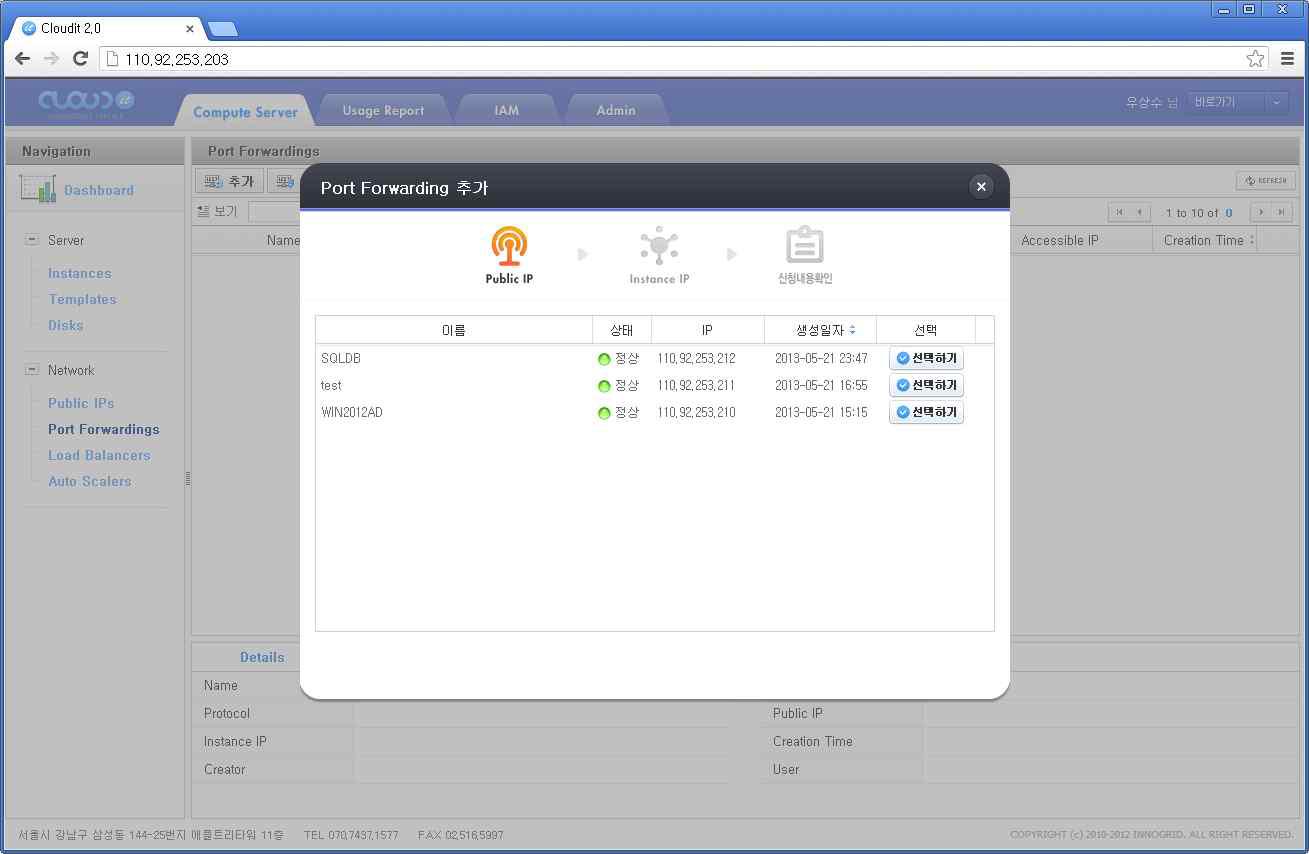Click the navigation panel splitter handle
1309x854 pixels.
tap(188, 479)
